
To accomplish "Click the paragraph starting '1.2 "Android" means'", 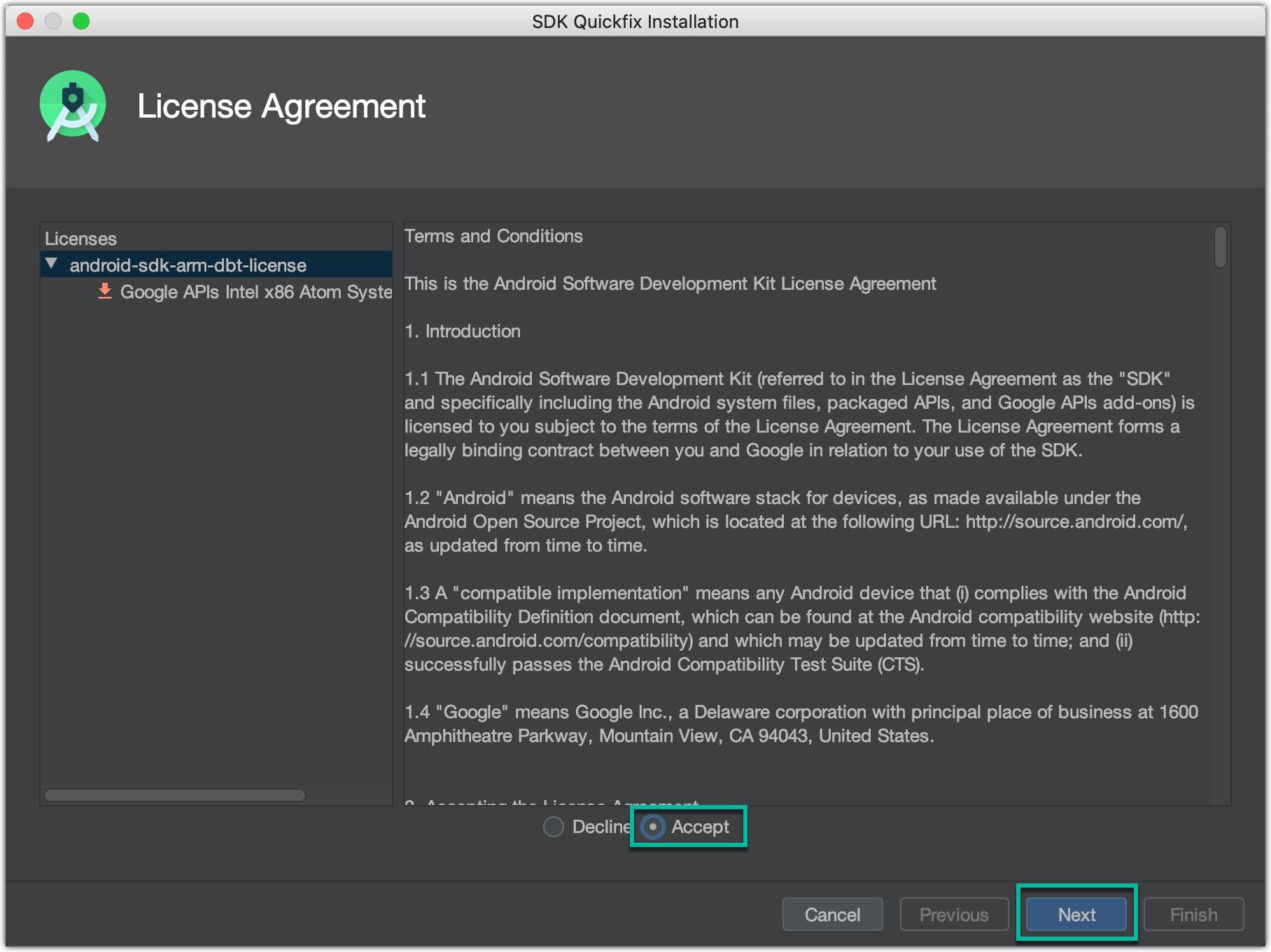I will [796, 521].
